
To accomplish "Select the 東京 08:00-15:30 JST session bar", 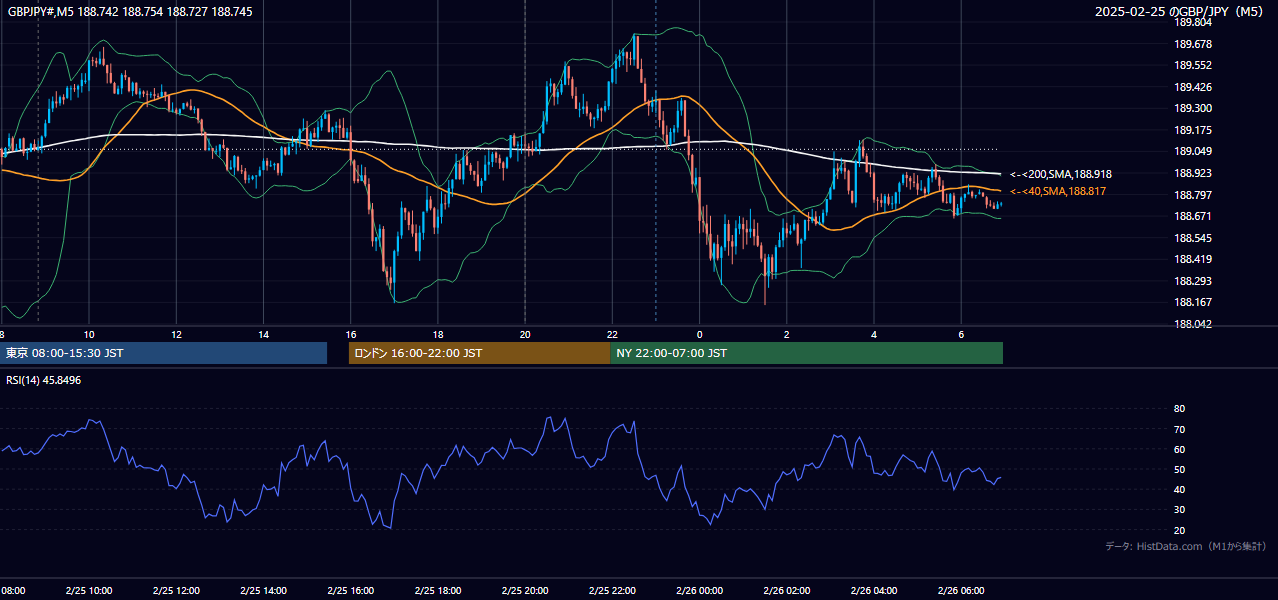I will (163, 353).
